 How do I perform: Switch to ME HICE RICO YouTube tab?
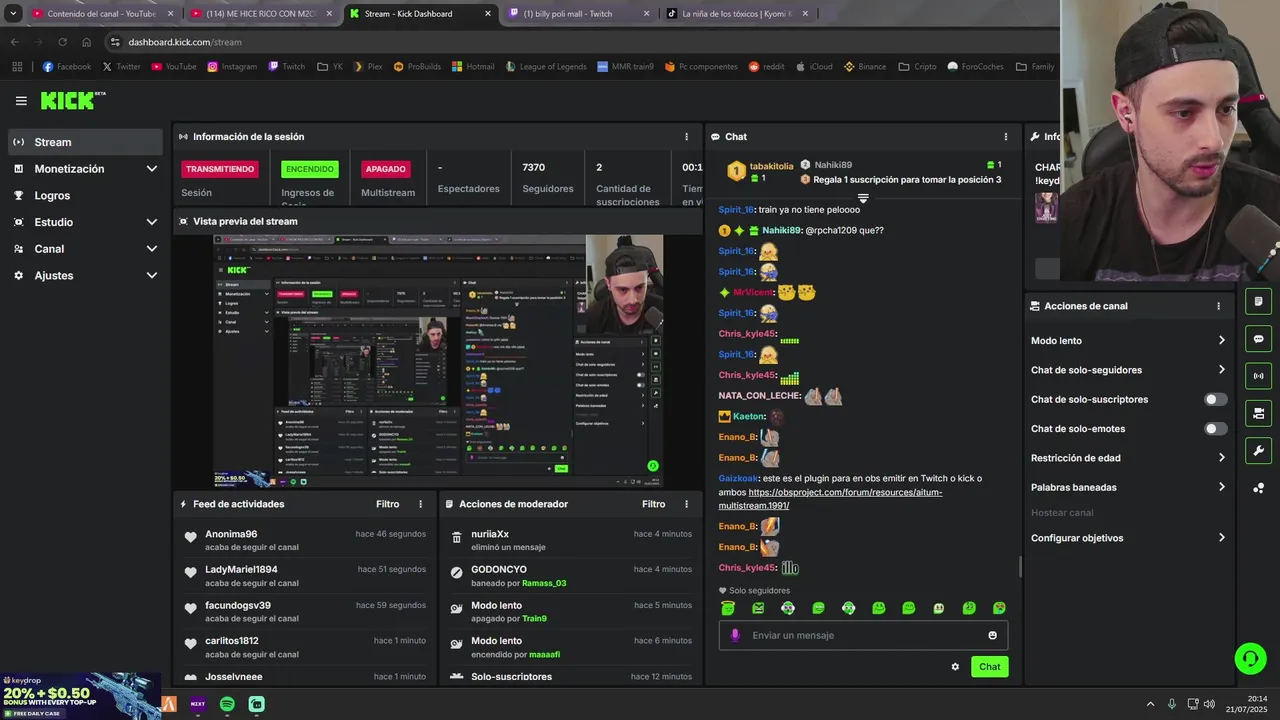pos(260,14)
